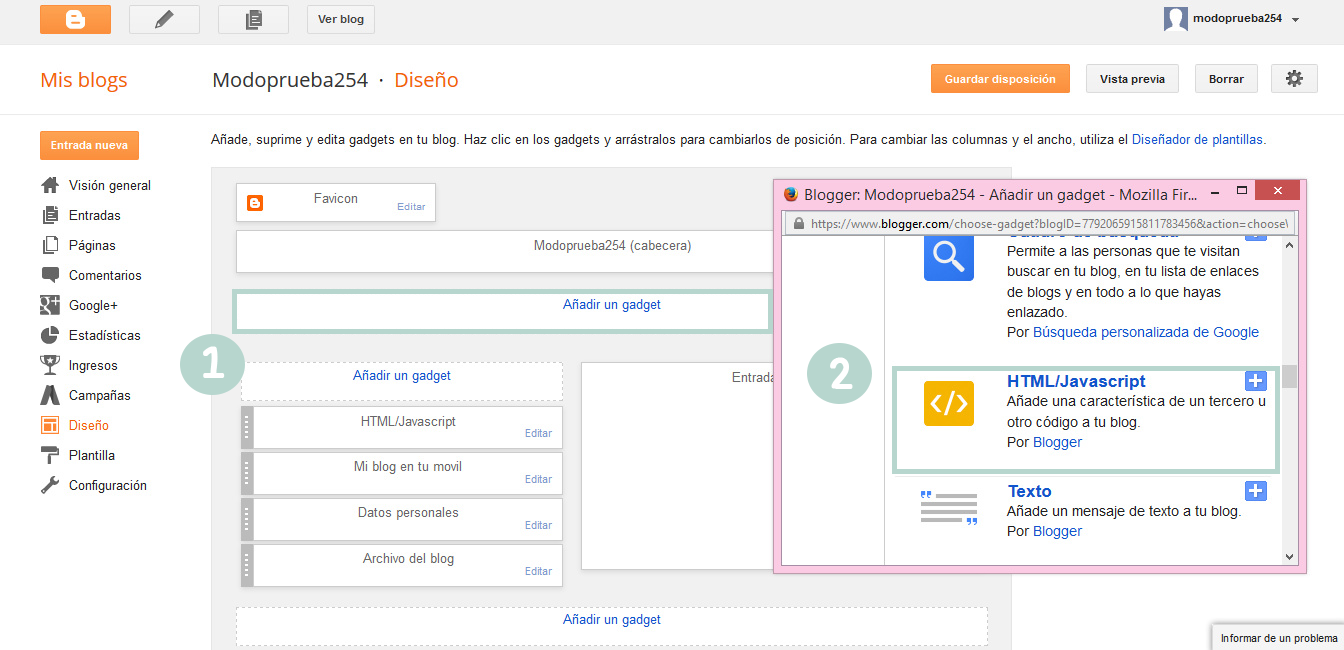Click the padlock icon in popup address bar
Screen dimensions: 1344x650
click(x=798, y=224)
